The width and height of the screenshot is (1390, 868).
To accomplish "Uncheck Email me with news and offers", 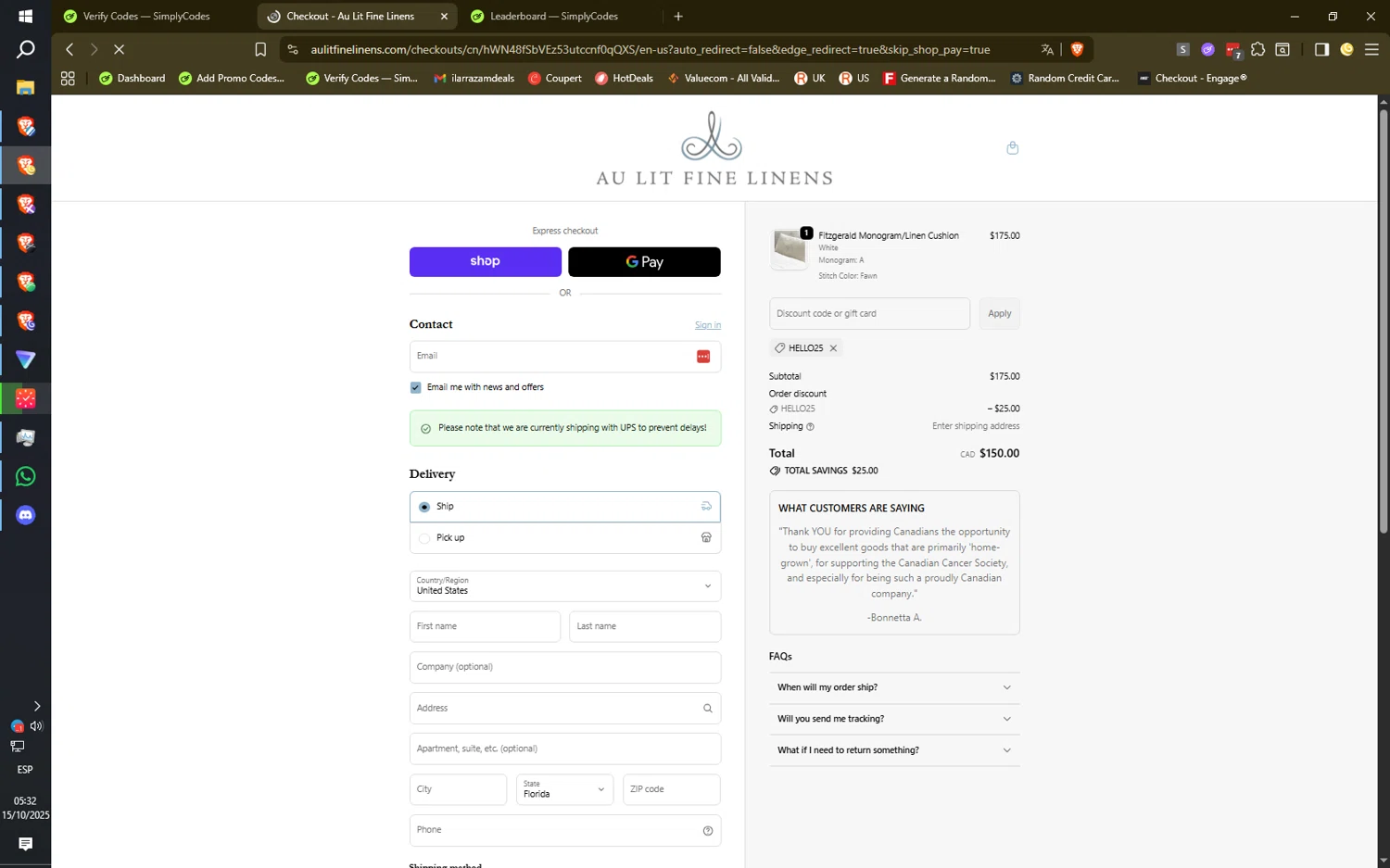I will click(415, 388).
